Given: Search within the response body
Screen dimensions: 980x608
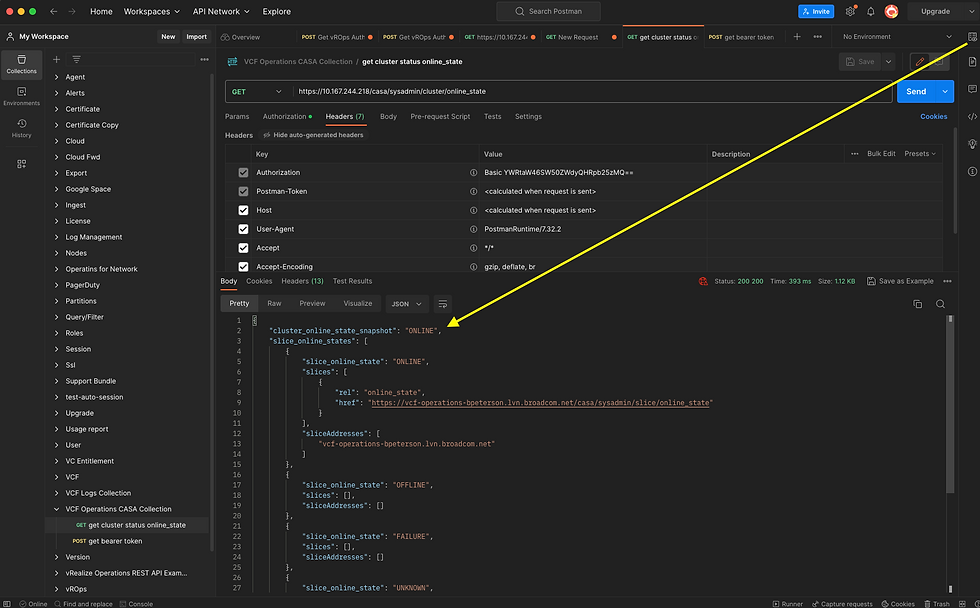Looking at the screenshot, I should pyautogui.click(x=940, y=304).
